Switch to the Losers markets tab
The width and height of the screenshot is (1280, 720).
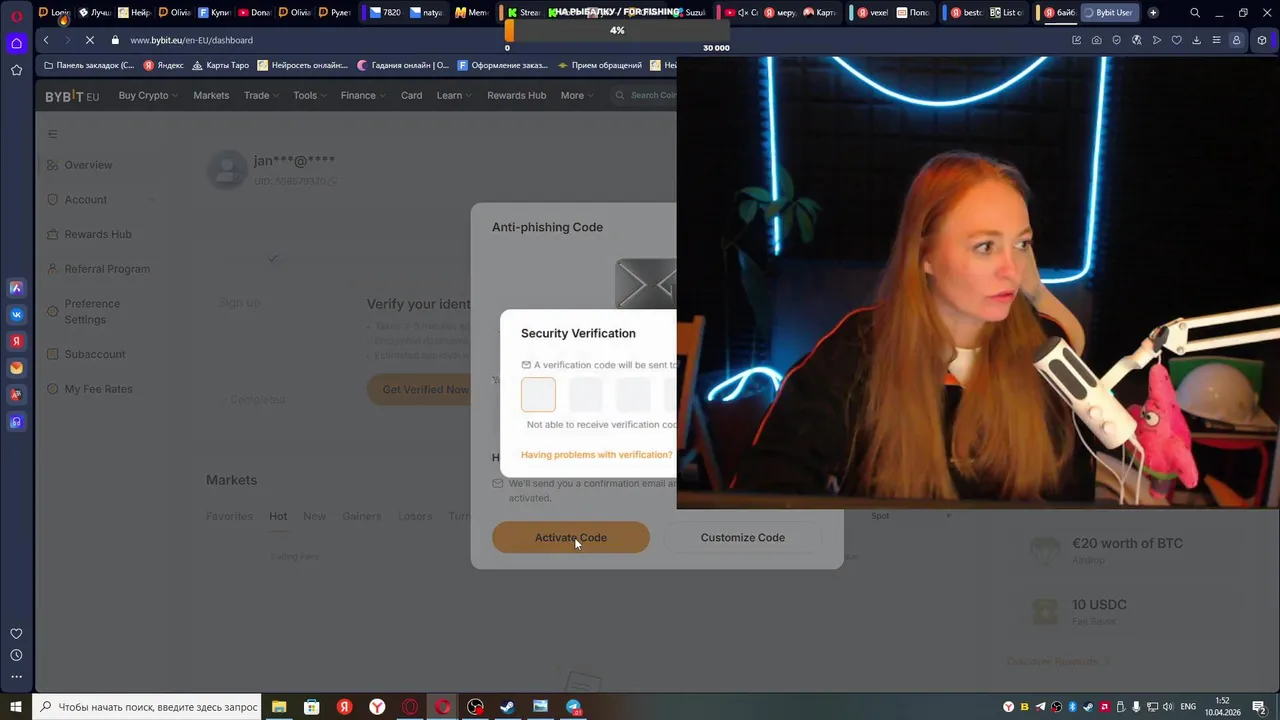(x=415, y=516)
